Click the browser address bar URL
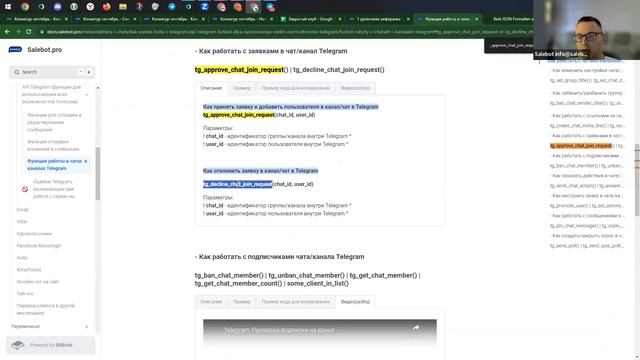 point(286,31)
